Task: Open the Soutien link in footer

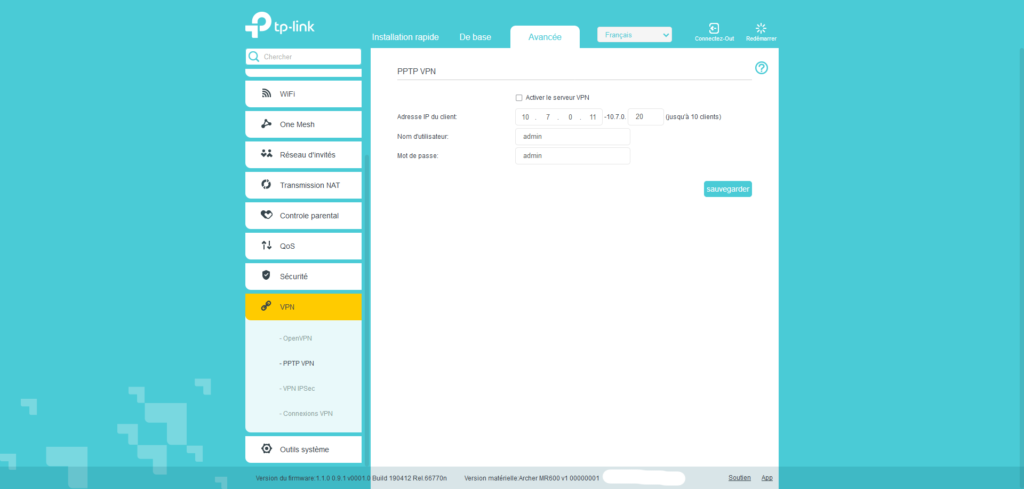Action: pyautogui.click(x=739, y=478)
